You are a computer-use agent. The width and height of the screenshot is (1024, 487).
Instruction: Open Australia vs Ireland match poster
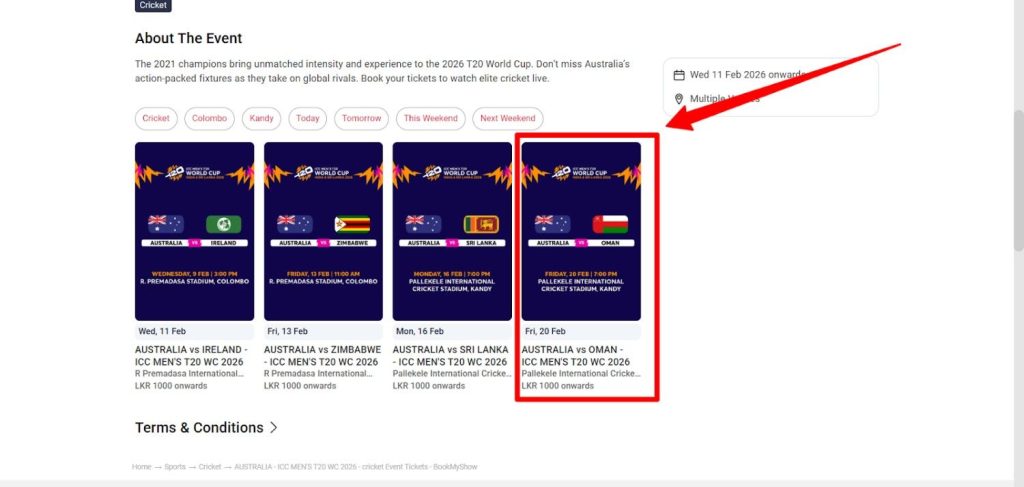[195, 231]
